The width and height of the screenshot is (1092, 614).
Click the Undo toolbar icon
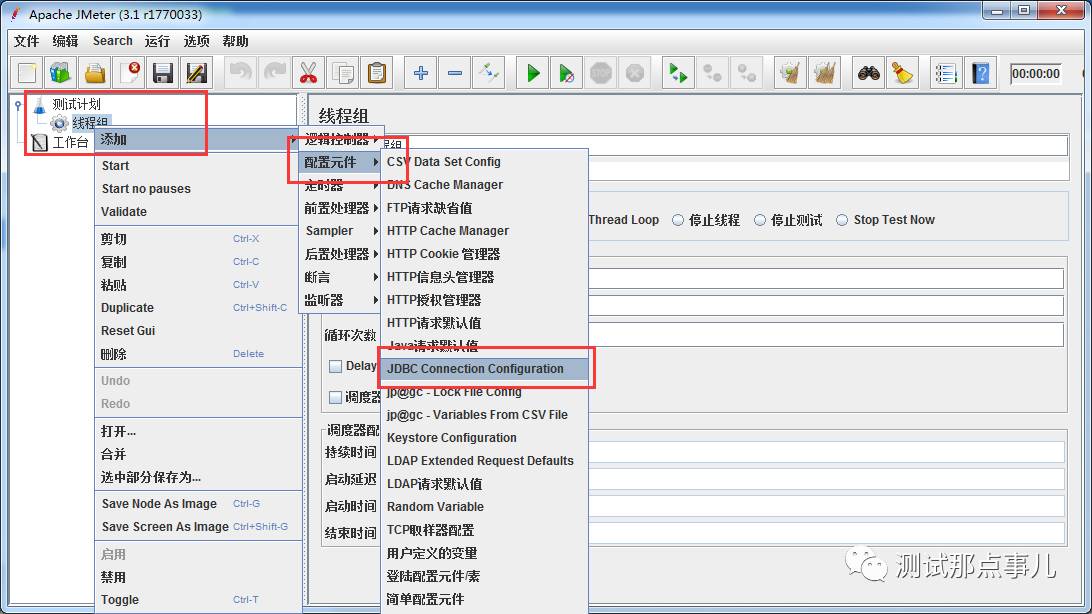click(x=241, y=73)
